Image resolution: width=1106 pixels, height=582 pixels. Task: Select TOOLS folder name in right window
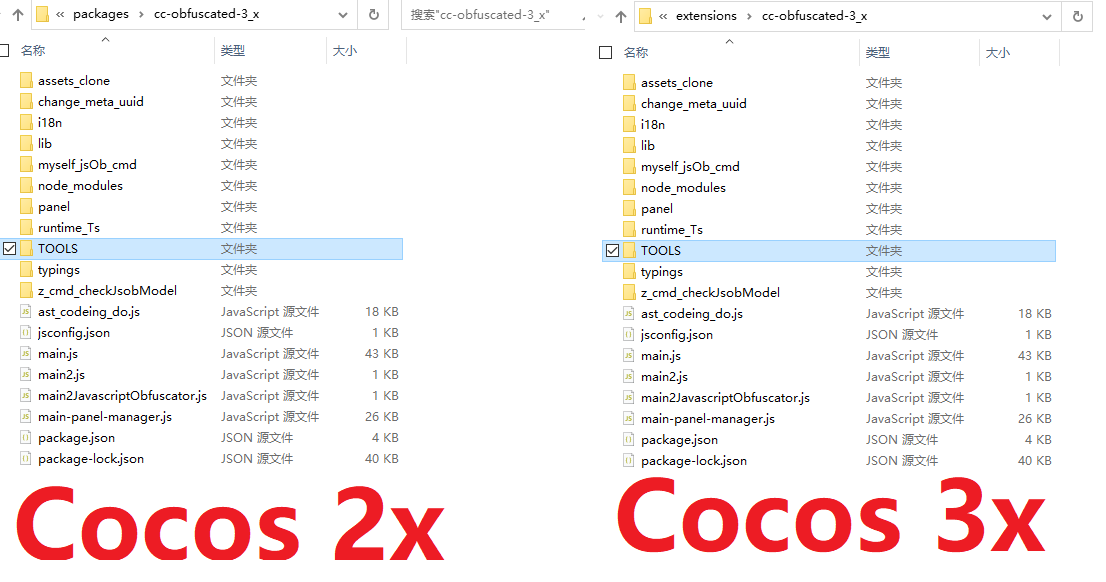[660, 250]
